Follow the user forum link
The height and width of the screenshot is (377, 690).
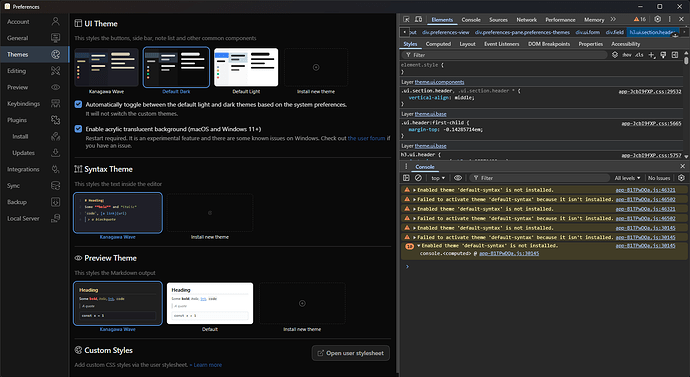click(x=366, y=138)
